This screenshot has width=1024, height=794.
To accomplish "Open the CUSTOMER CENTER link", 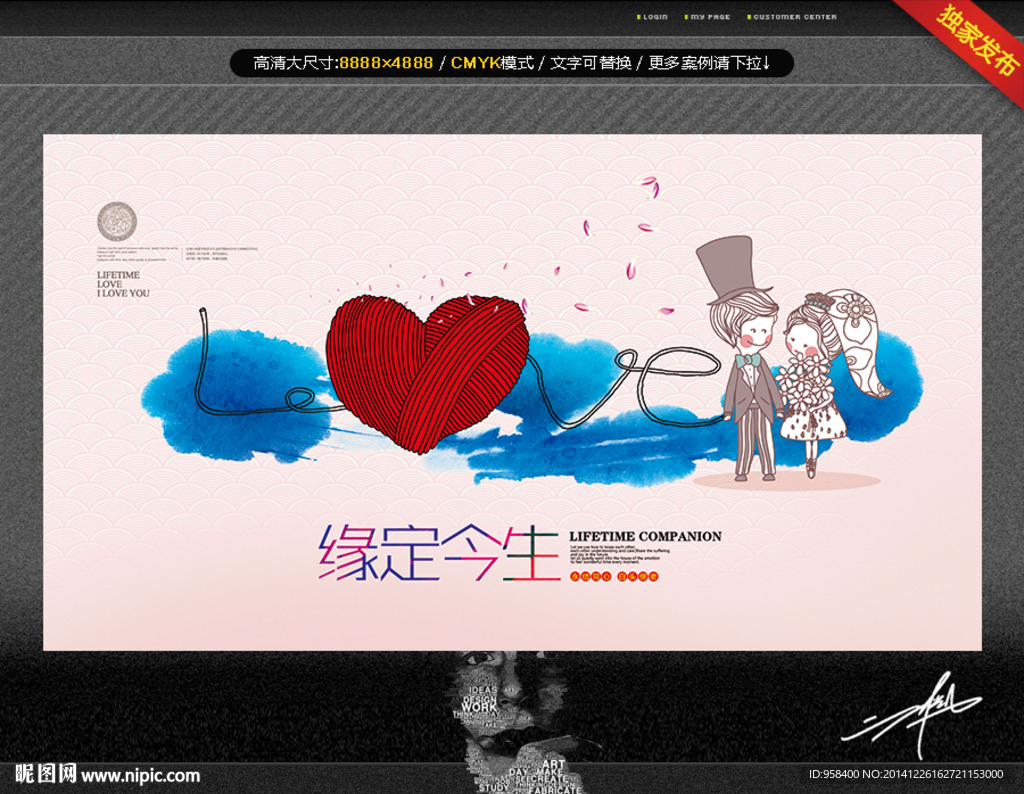I will click(792, 17).
